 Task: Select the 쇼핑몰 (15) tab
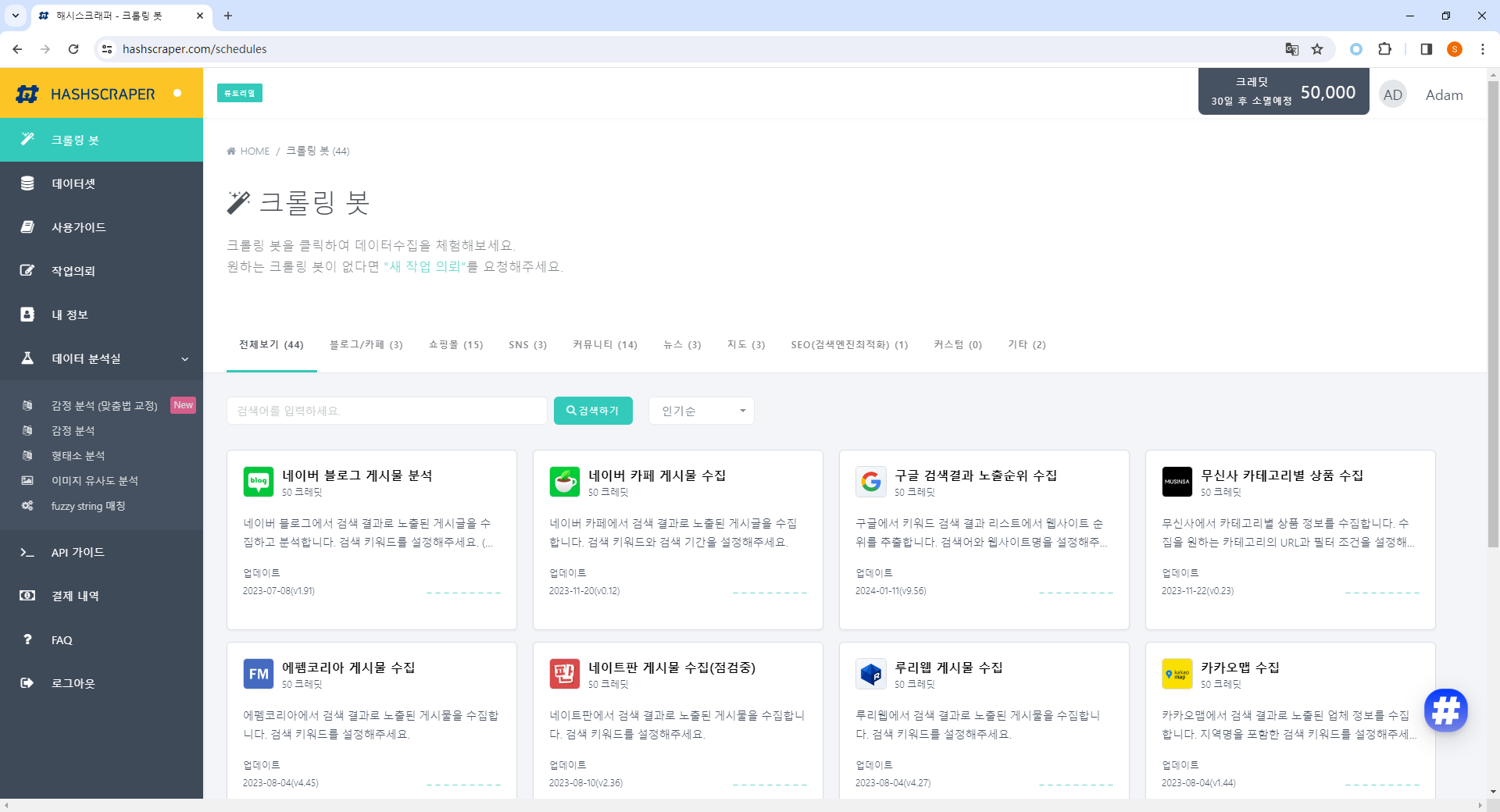tap(455, 344)
